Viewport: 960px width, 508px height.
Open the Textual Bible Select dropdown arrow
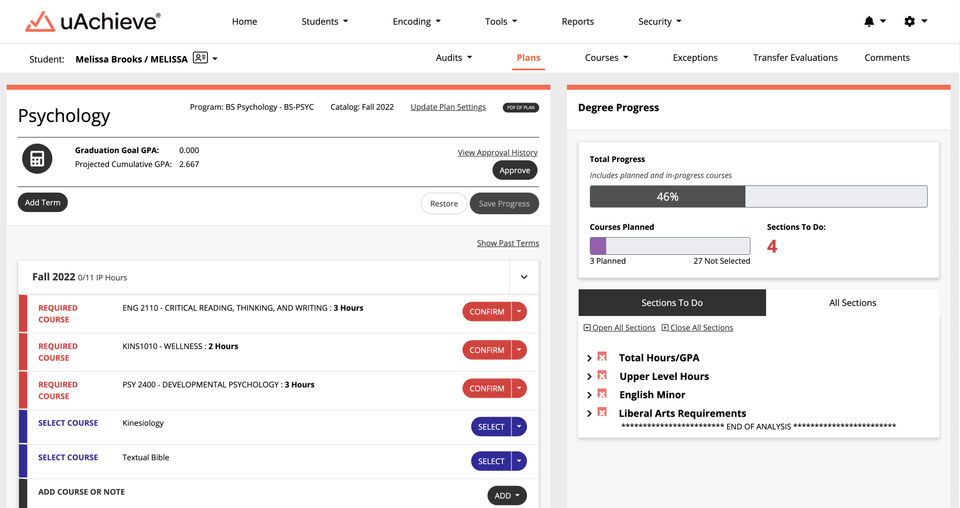point(519,461)
